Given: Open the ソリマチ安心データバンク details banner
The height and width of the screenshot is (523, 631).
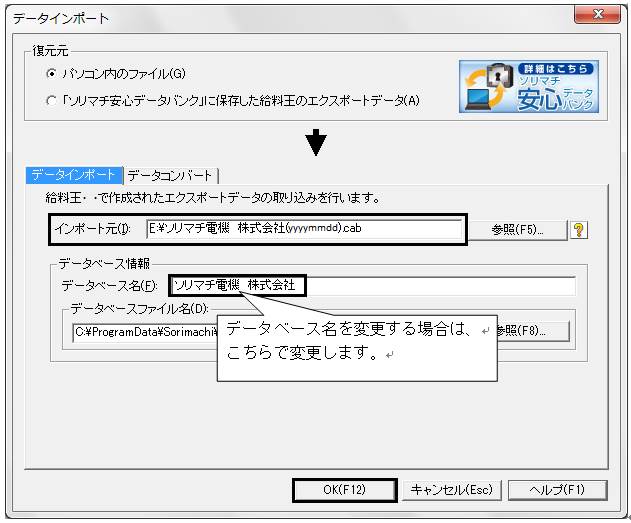Looking at the screenshot, I should [529, 86].
